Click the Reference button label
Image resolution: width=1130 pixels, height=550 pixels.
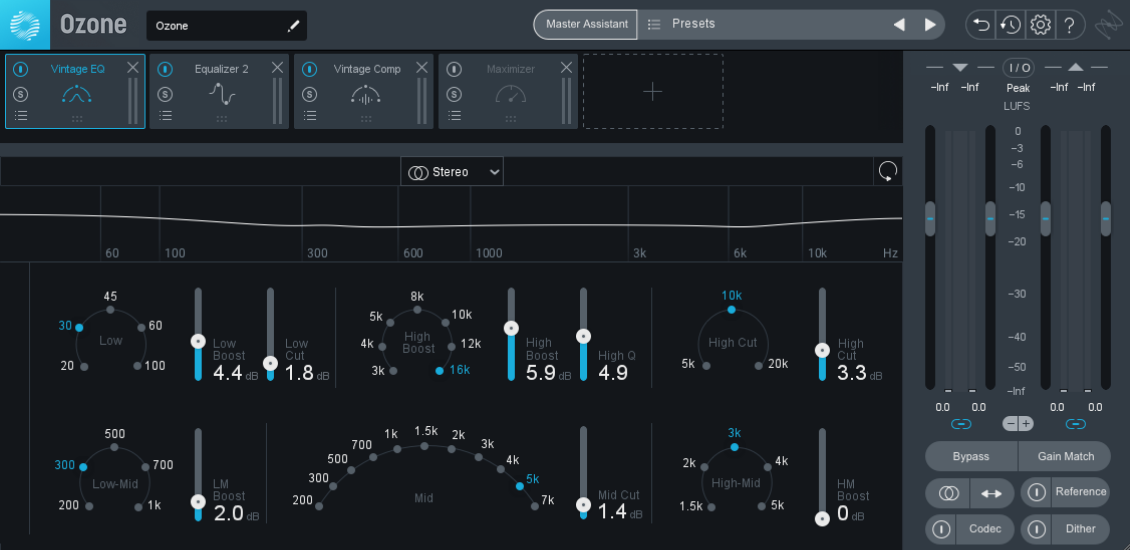(x=1080, y=492)
